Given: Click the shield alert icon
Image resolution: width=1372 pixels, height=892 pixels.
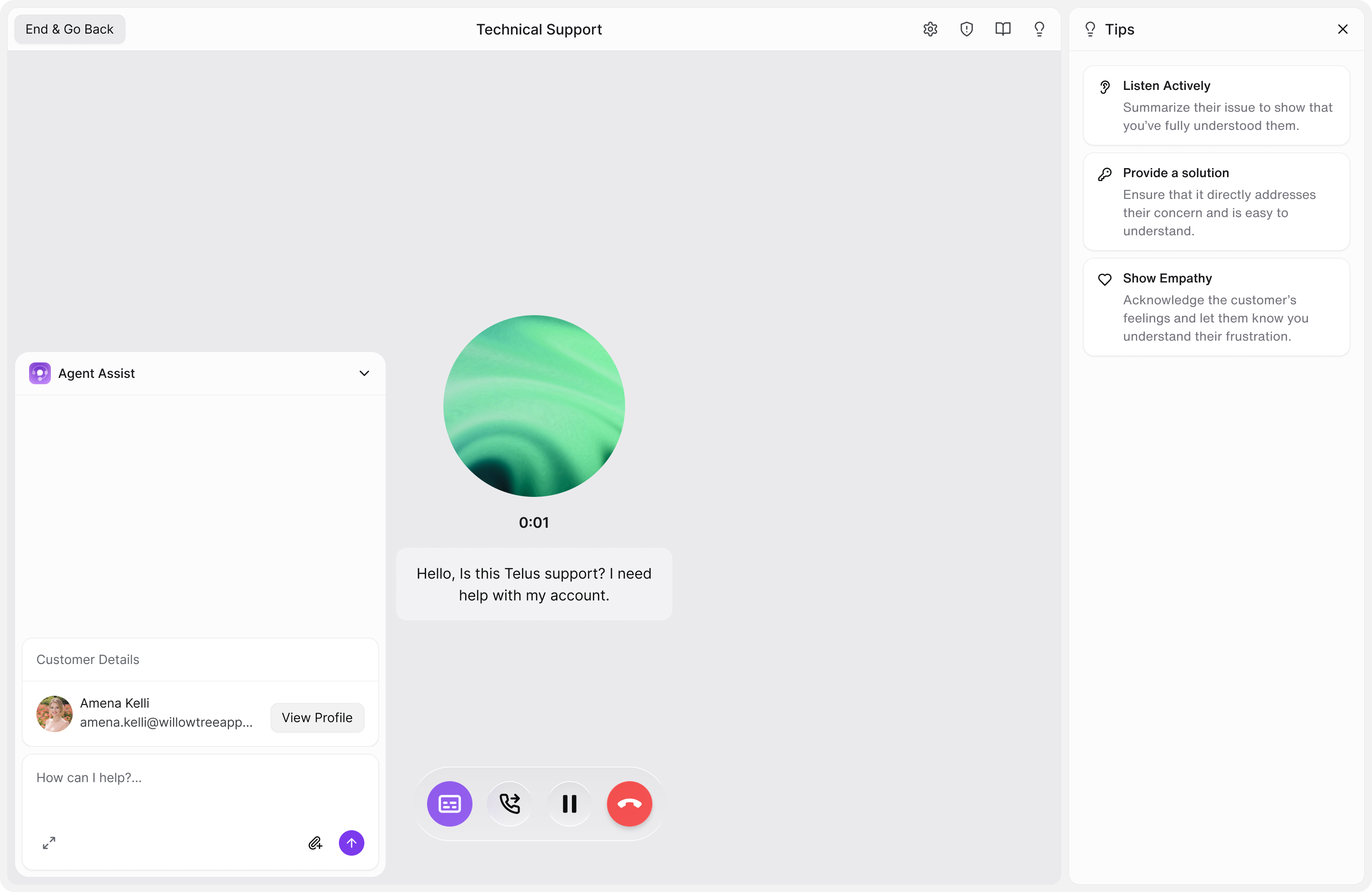Looking at the screenshot, I should click(x=966, y=29).
